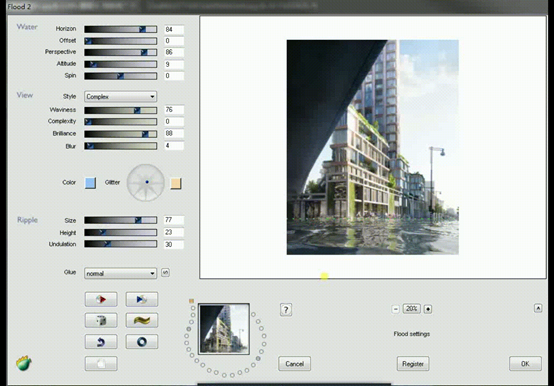The image size is (554, 386).
Task: Open the Glue dropdown showing normal
Action: (120, 273)
